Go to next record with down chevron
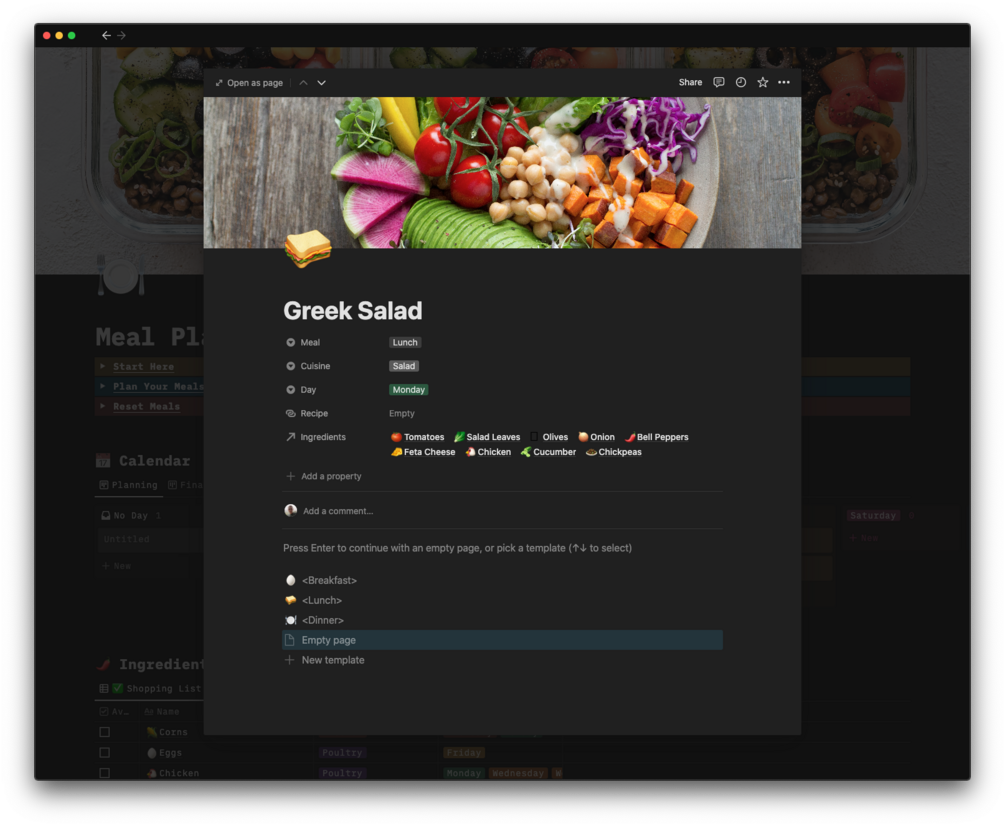The width and height of the screenshot is (1005, 826). point(321,83)
